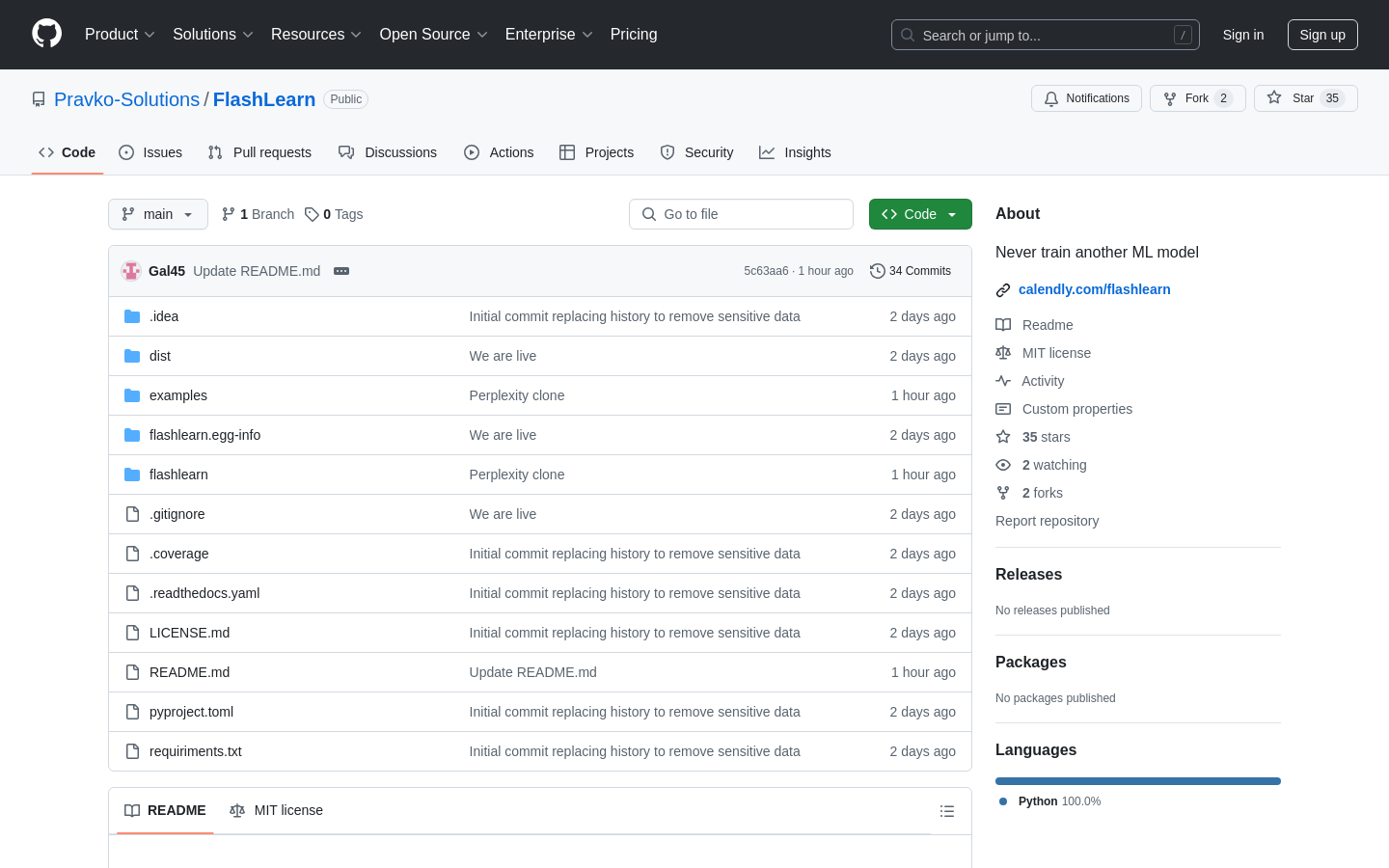The height and width of the screenshot is (868, 1389).
Task: Switch to the Issues tab
Action: point(150,152)
